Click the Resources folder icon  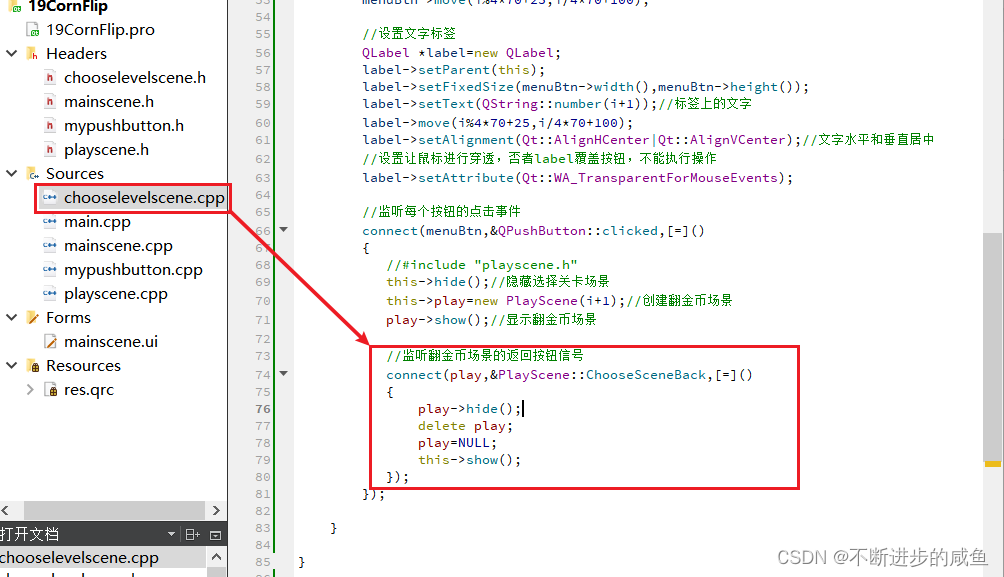pos(33,366)
